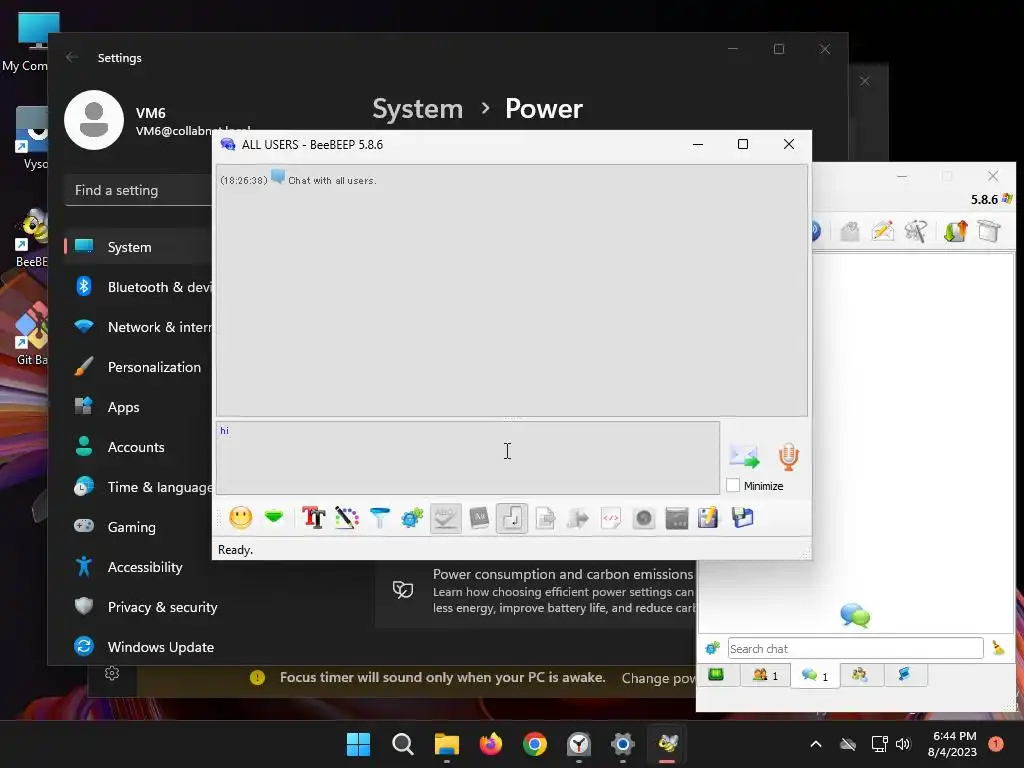Click the VM6 profile avatar in Settings
1024x768 pixels.
(x=94, y=120)
